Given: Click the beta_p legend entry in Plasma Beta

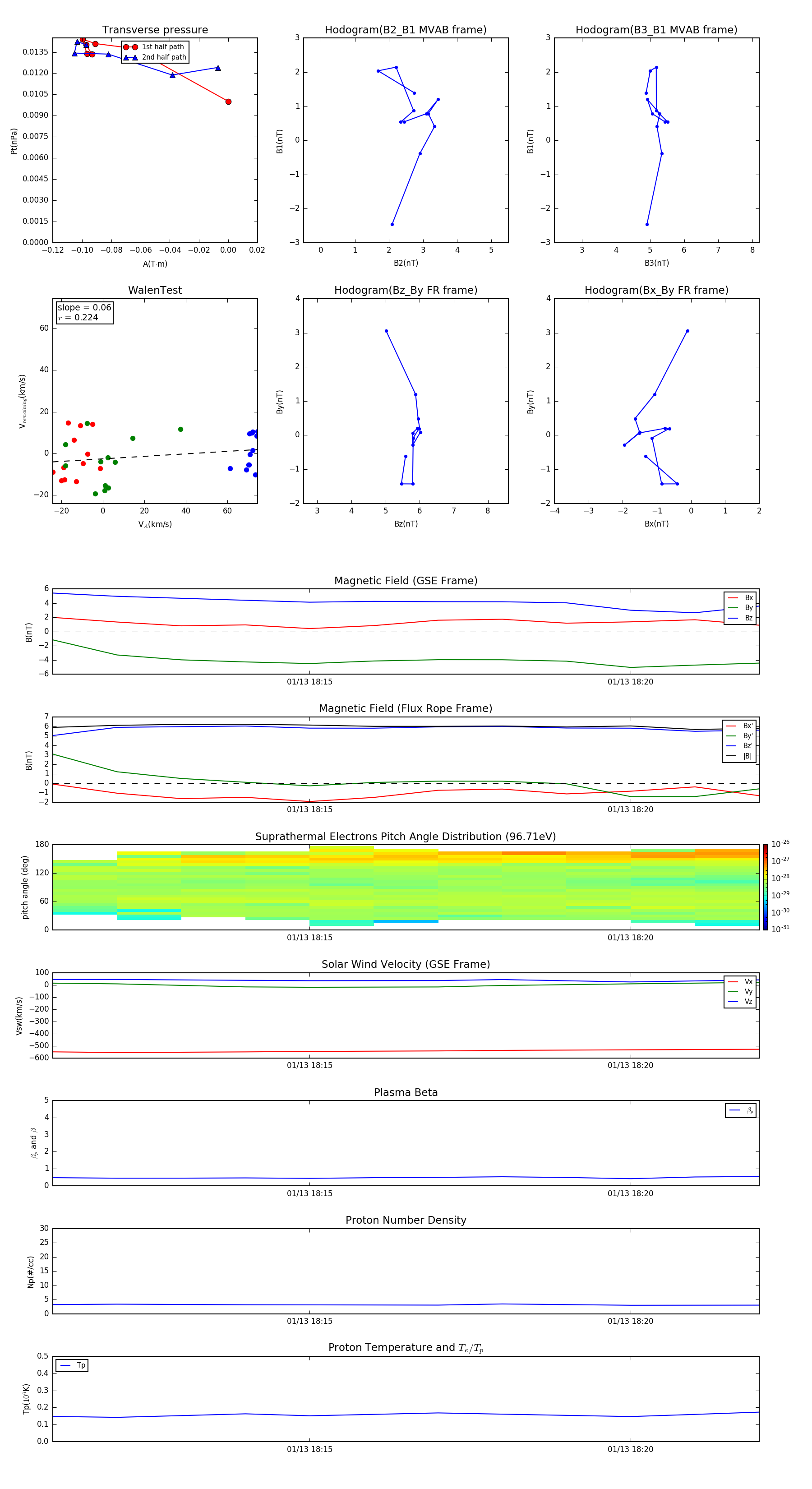Looking at the screenshot, I should tap(741, 1110).
